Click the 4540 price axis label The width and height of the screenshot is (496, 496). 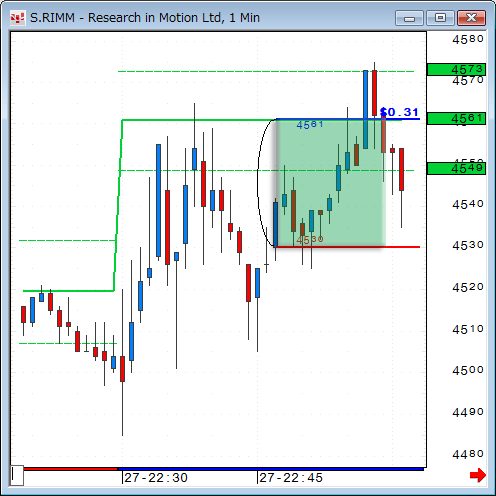468,204
